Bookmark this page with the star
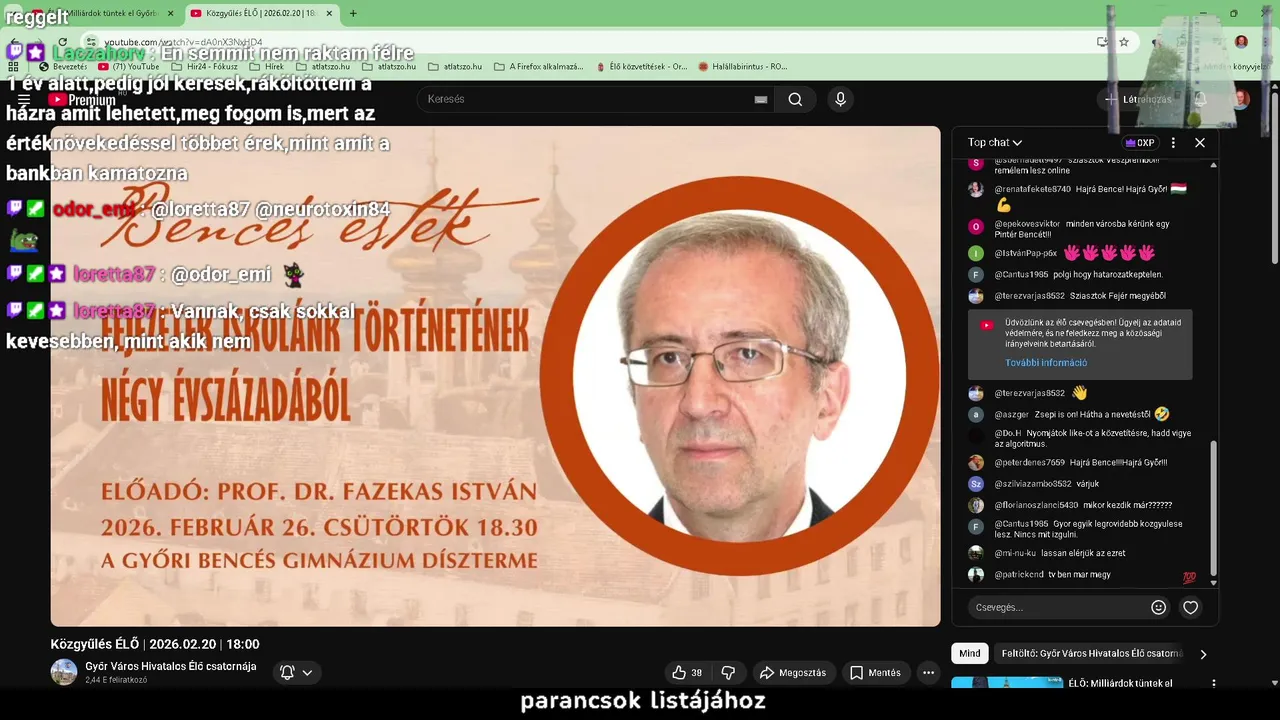This screenshot has height=720, width=1280. (1124, 42)
